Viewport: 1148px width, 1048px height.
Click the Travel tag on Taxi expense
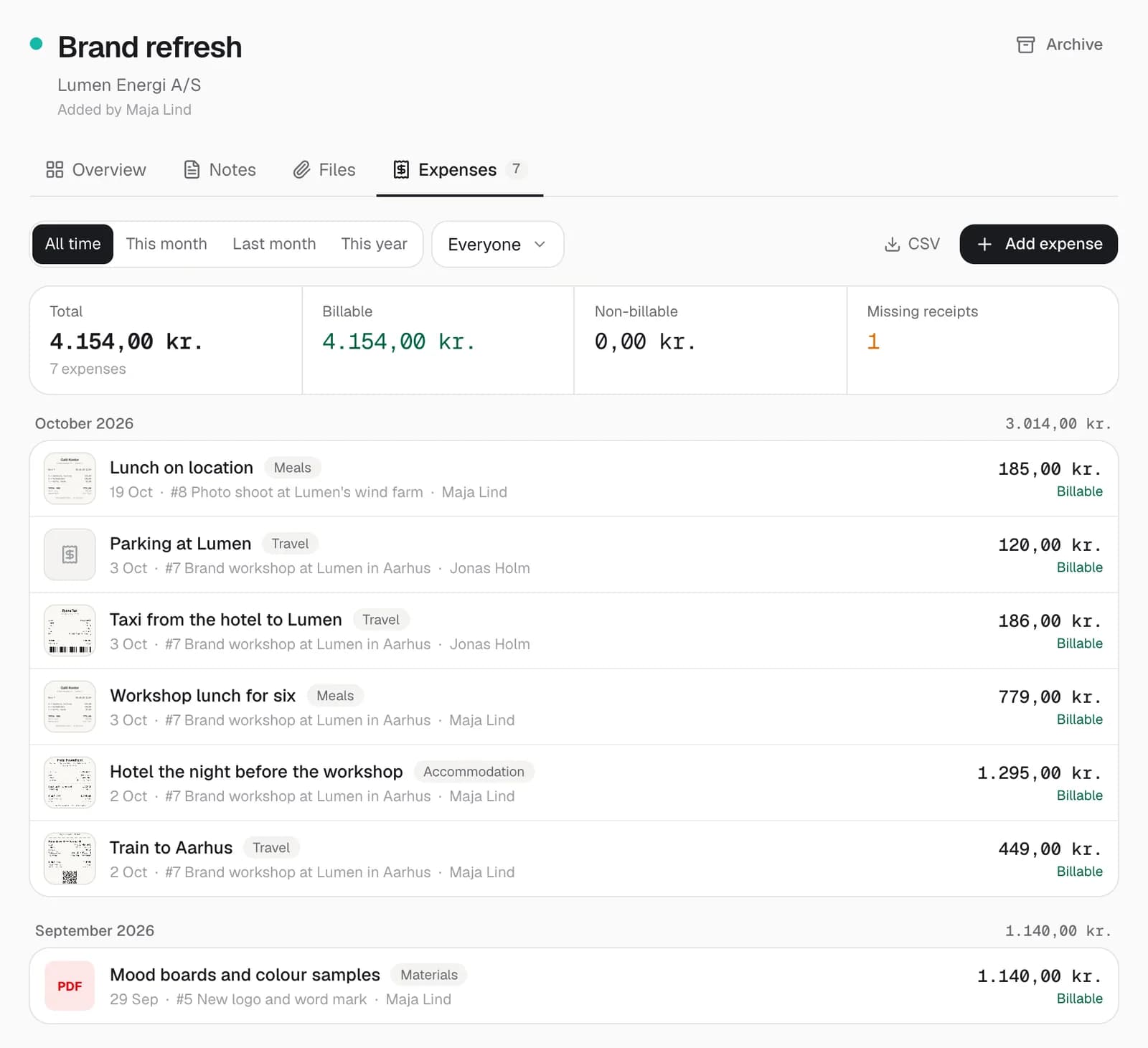(x=381, y=620)
